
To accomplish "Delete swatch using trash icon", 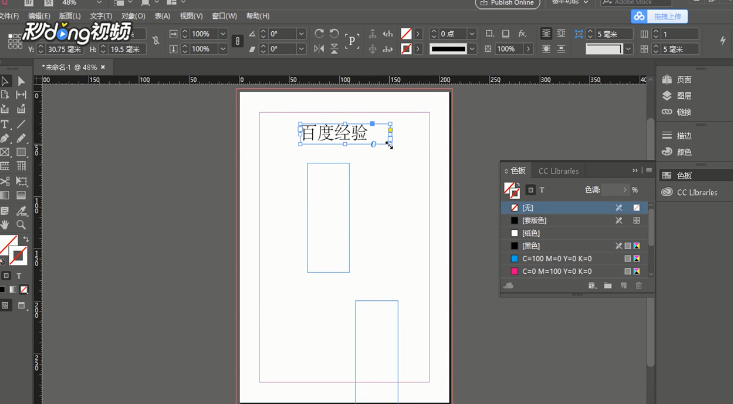I will coord(639,285).
